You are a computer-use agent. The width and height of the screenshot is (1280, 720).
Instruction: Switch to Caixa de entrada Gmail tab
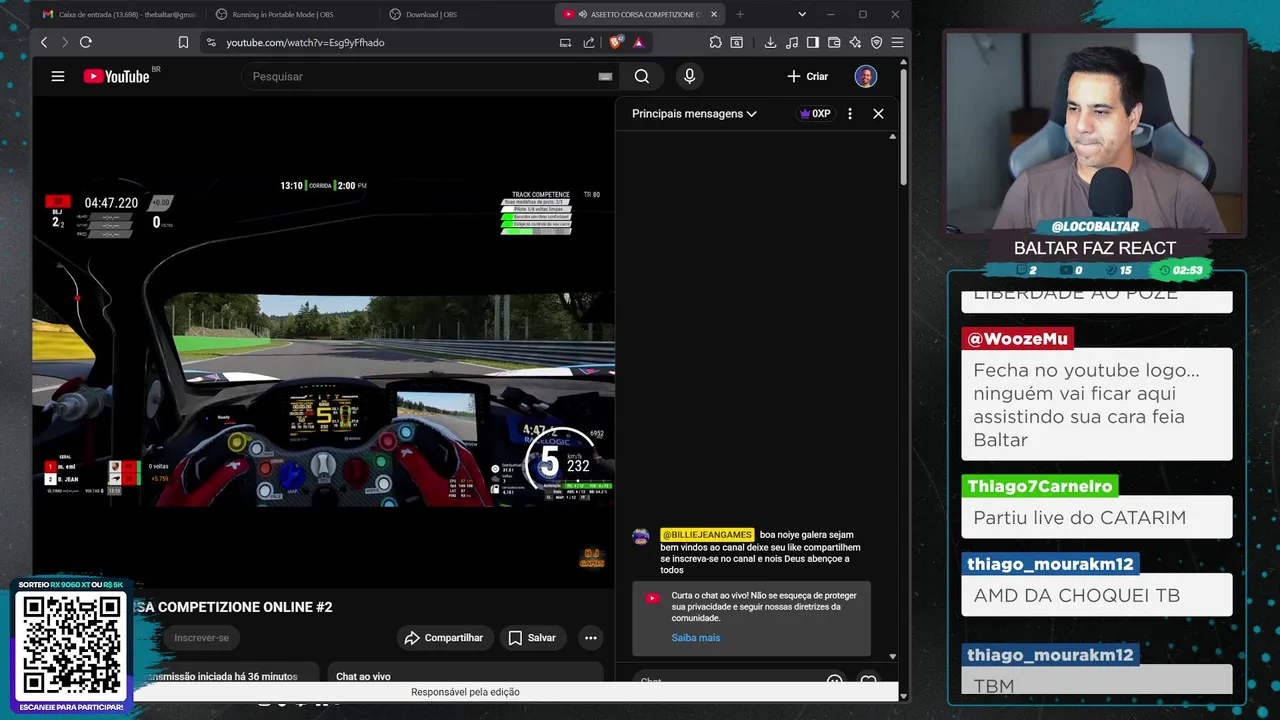(x=119, y=14)
